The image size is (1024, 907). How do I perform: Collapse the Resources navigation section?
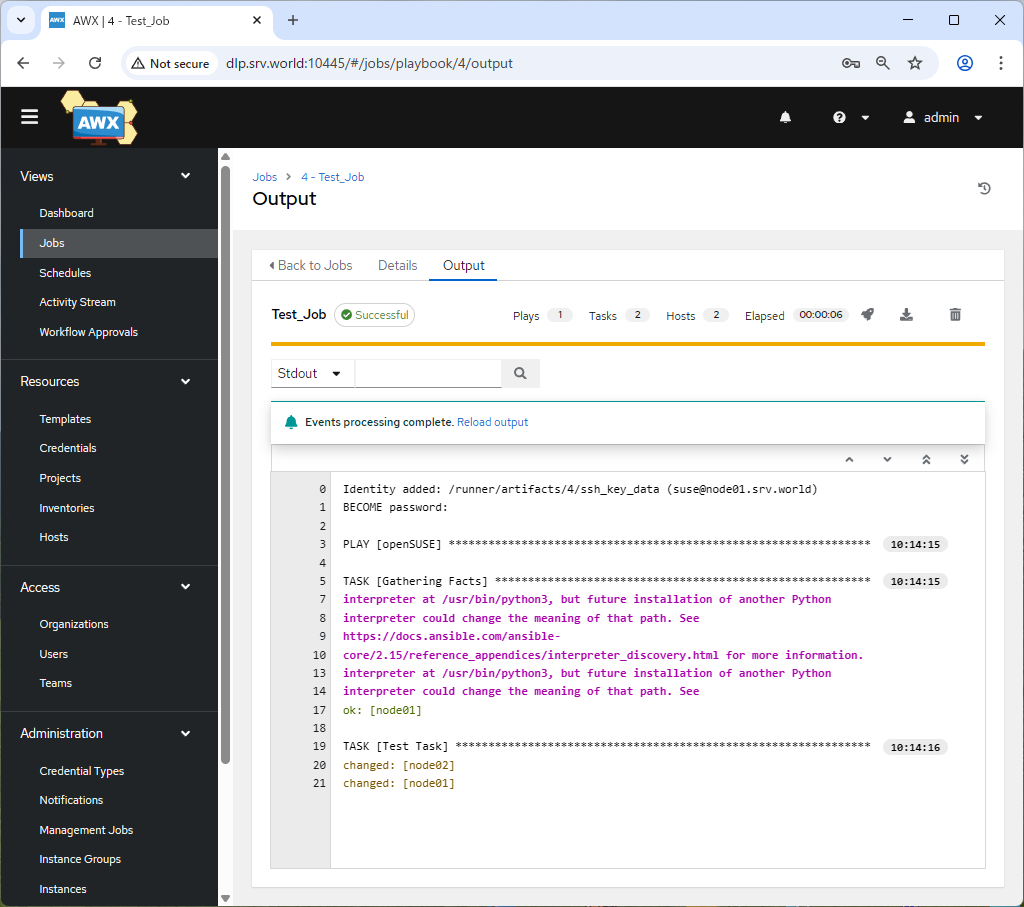185,382
